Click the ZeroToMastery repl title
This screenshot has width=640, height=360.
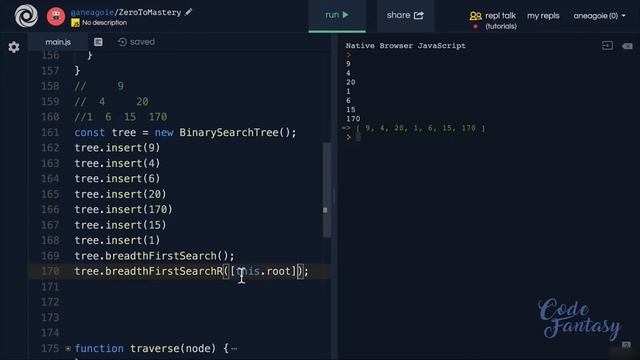(x=149, y=12)
